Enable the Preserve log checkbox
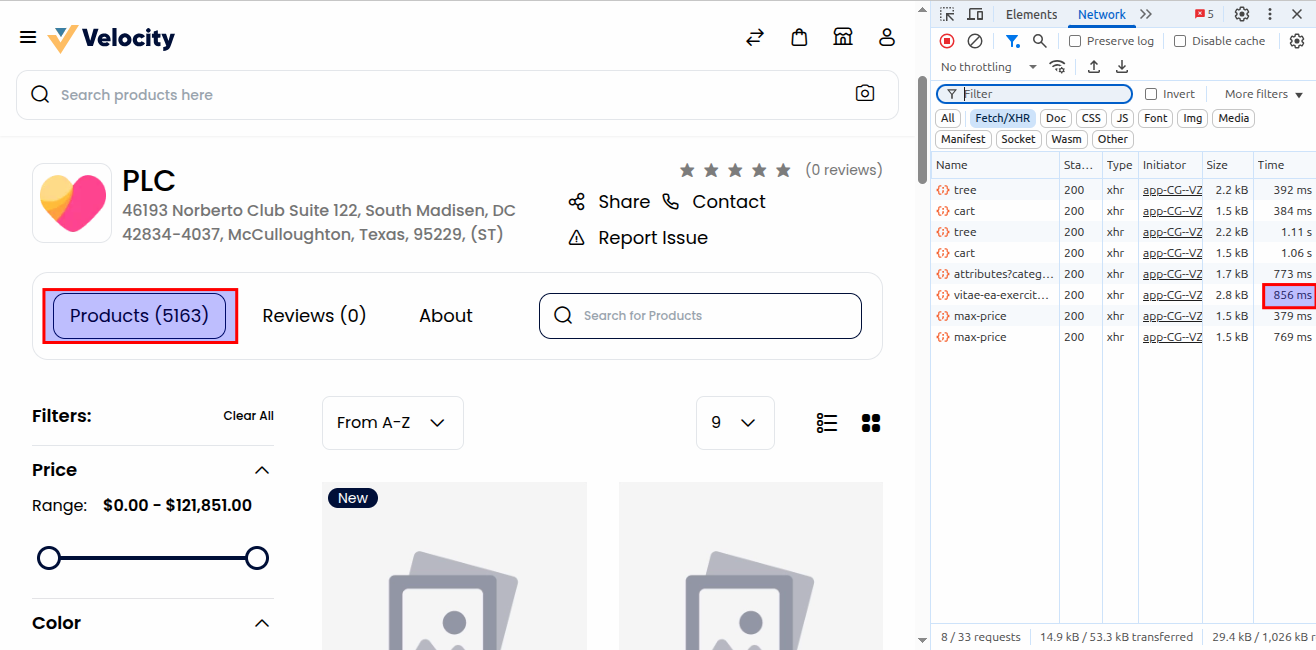This screenshot has width=1316, height=650. 1075,41
